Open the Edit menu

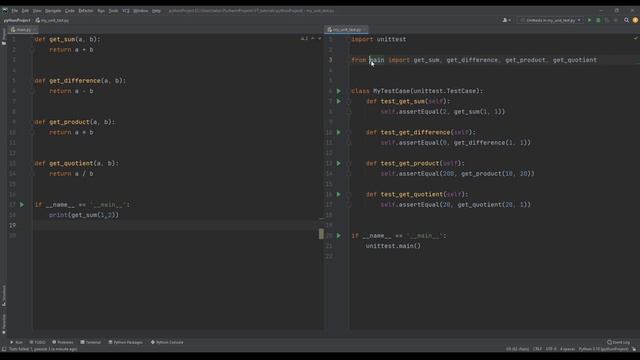25,11
